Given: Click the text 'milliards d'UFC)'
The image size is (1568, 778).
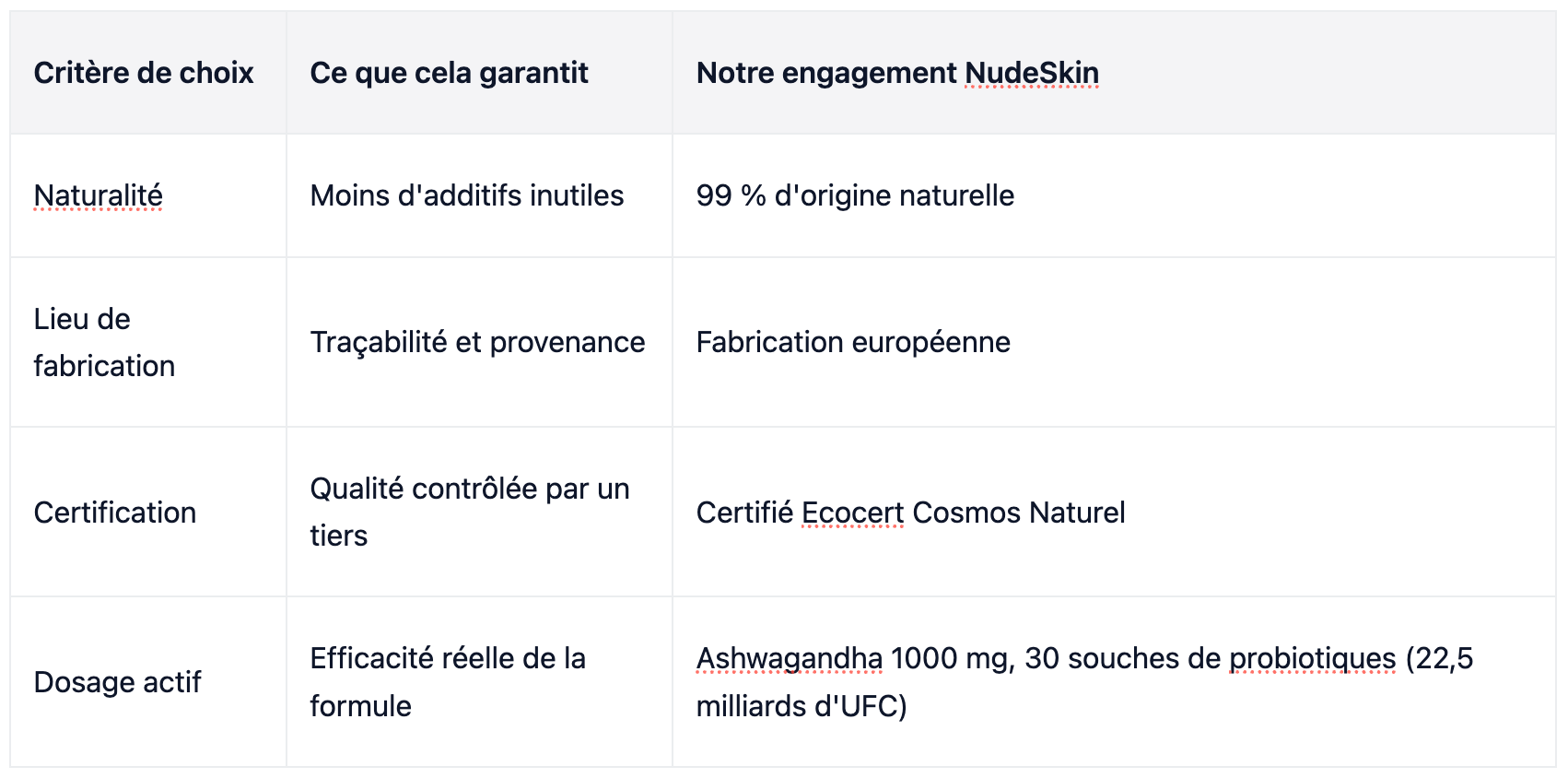Looking at the screenshot, I should pos(802,706).
